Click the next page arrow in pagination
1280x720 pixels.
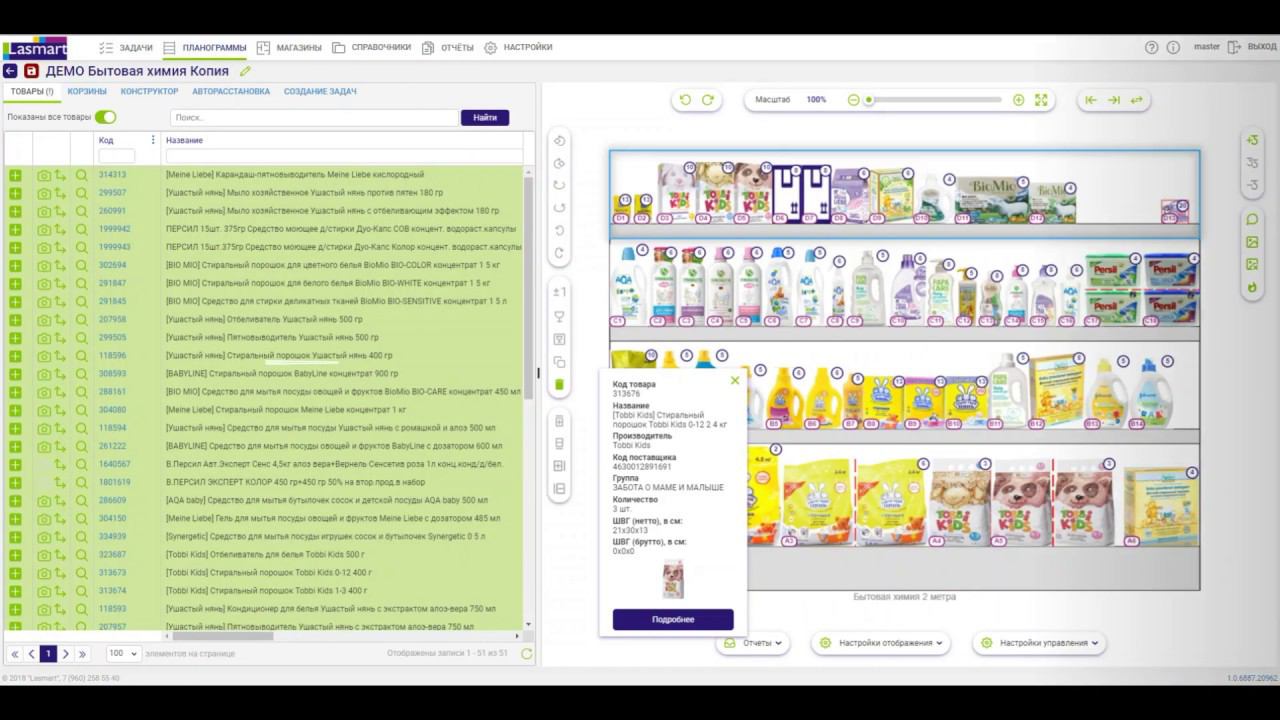pyautogui.click(x=66, y=653)
